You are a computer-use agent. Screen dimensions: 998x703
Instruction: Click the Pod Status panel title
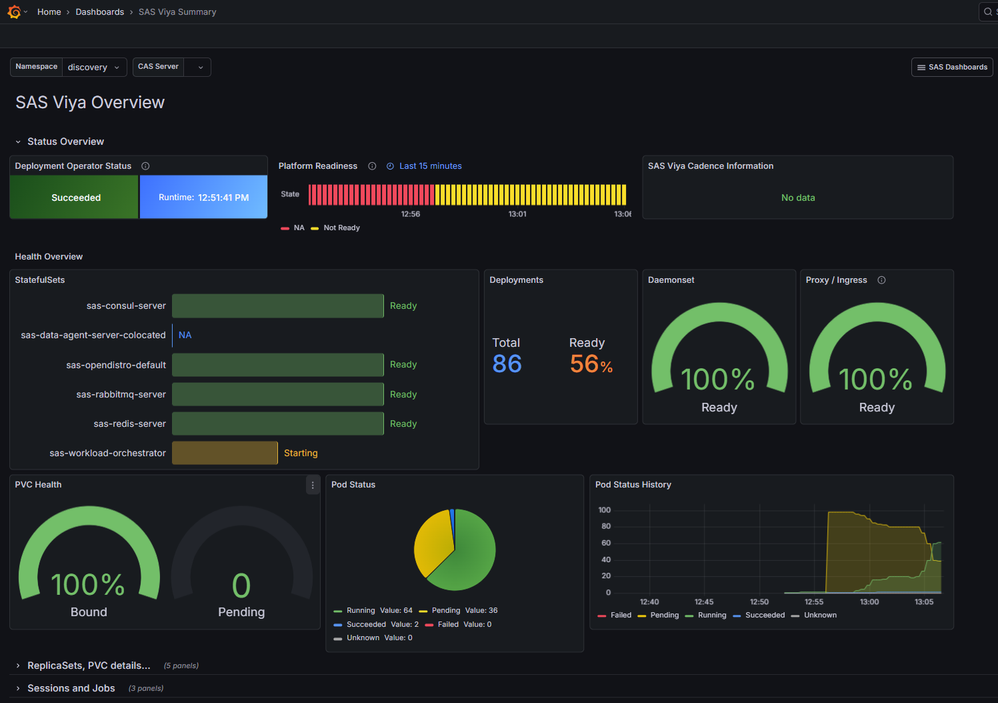pos(353,485)
